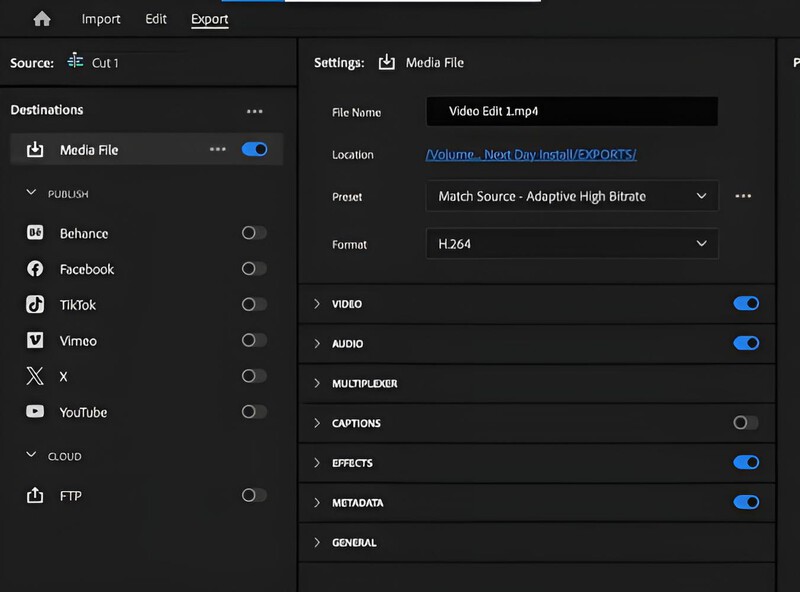Click the Behance icon in Publish list
This screenshot has width=800, height=592.
click(35, 233)
